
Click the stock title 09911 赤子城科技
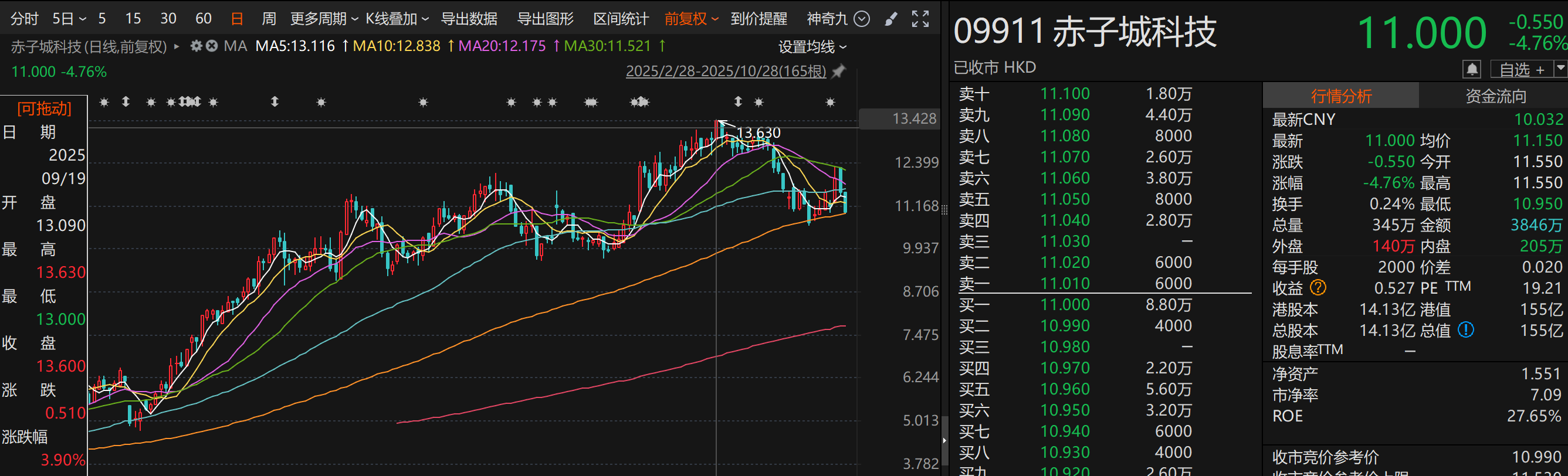coord(1085,32)
